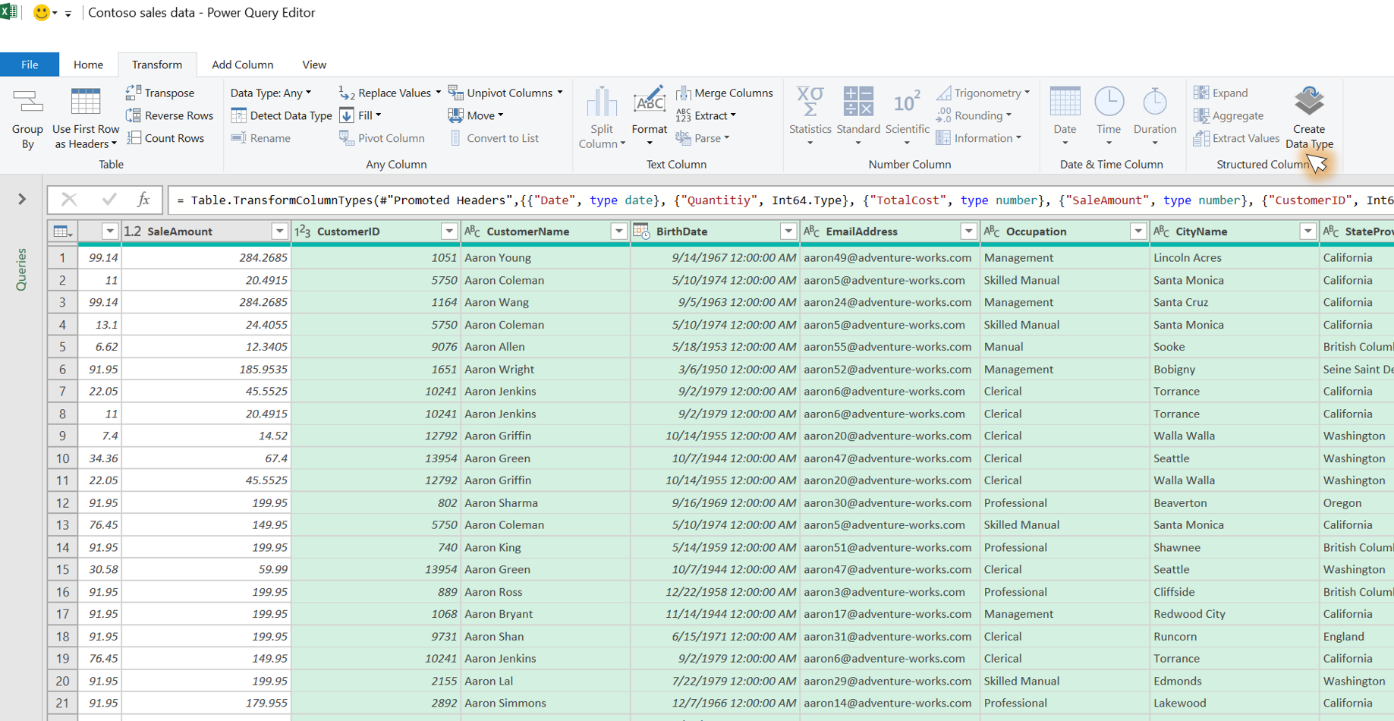This screenshot has height=721, width=1394.
Task: Expand the Queries pane chevron
Action: [x=22, y=200]
